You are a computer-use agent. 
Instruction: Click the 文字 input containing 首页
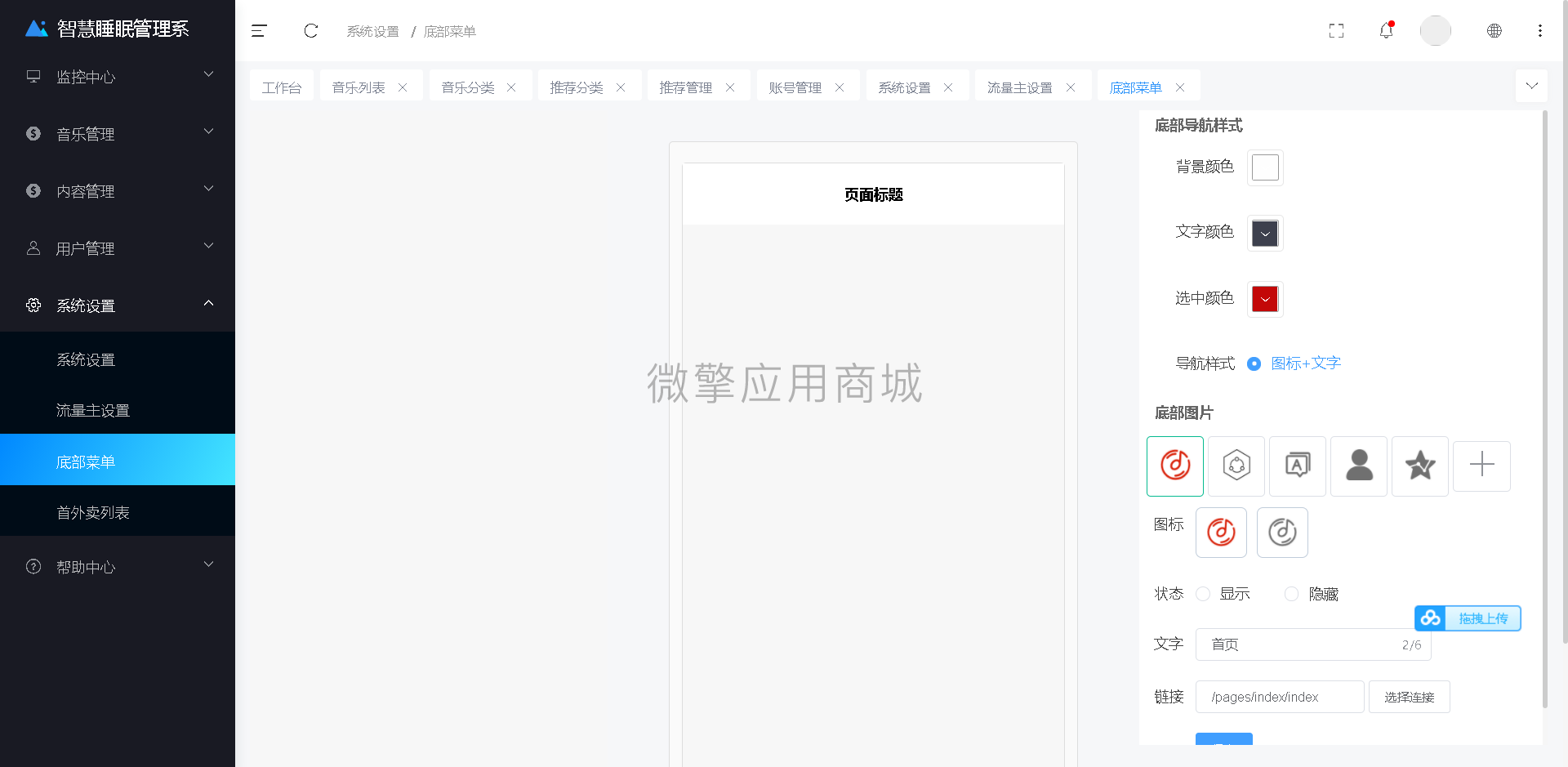pyautogui.click(x=1313, y=644)
